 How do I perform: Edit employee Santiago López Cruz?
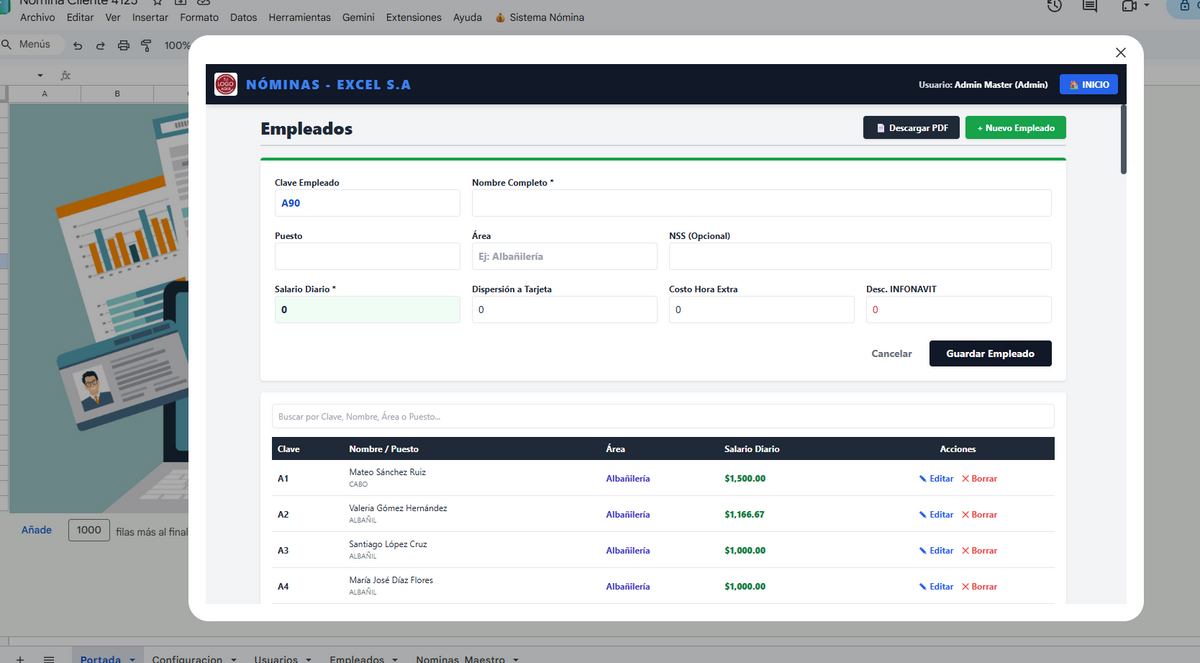937,551
